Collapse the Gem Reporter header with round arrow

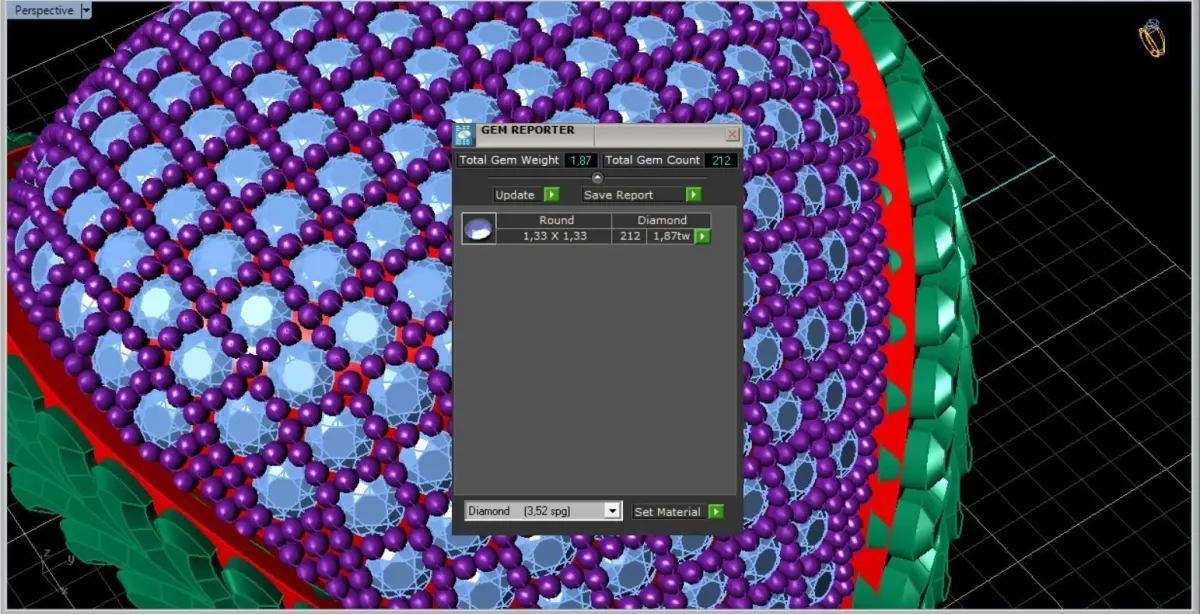click(x=597, y=178)
